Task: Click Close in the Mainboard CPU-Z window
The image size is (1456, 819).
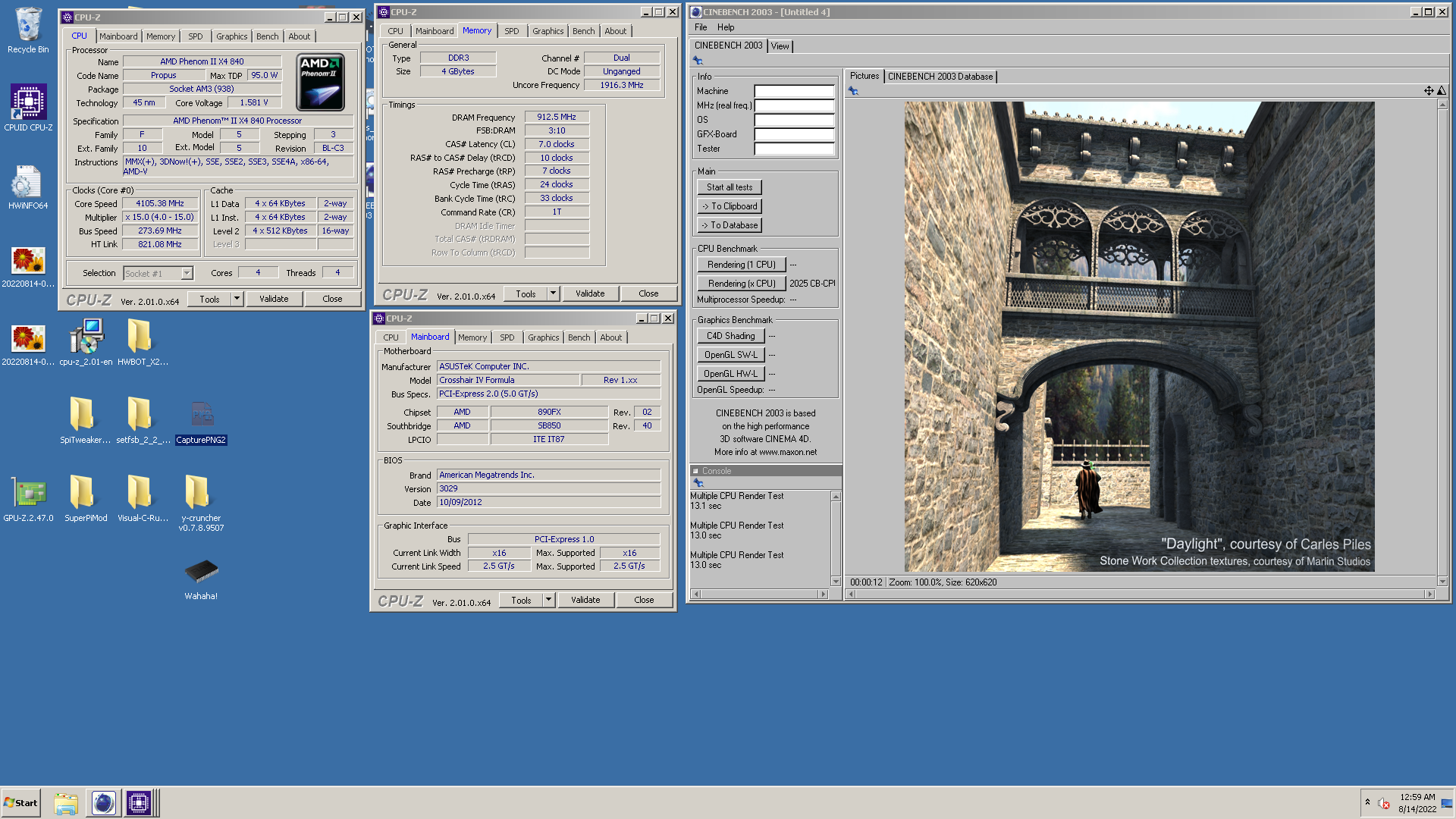Action: (x=644, y=600)
